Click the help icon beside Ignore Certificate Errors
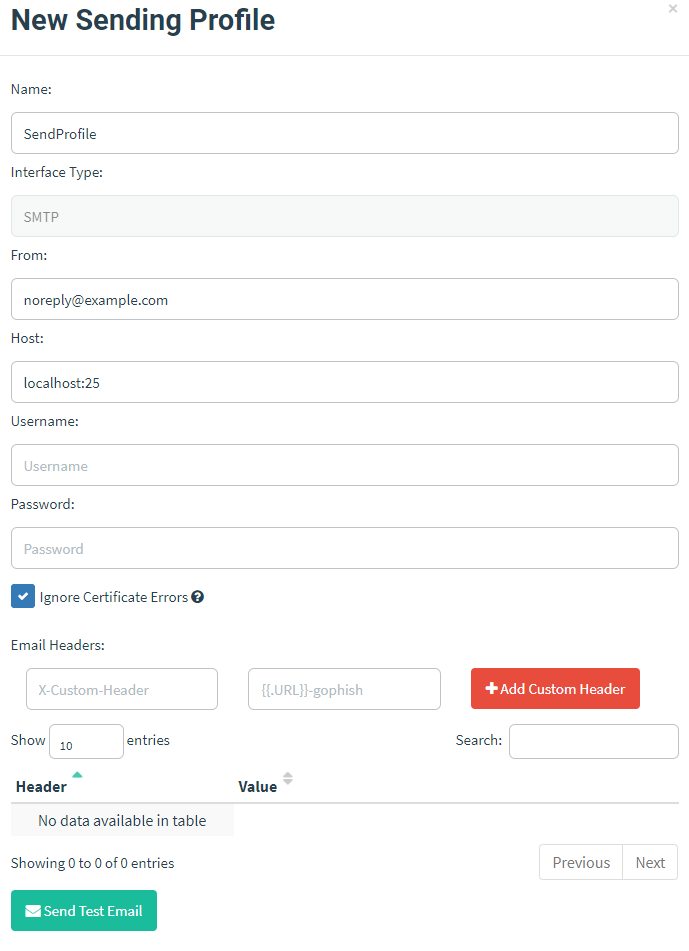689x951 pixels. 198,597
